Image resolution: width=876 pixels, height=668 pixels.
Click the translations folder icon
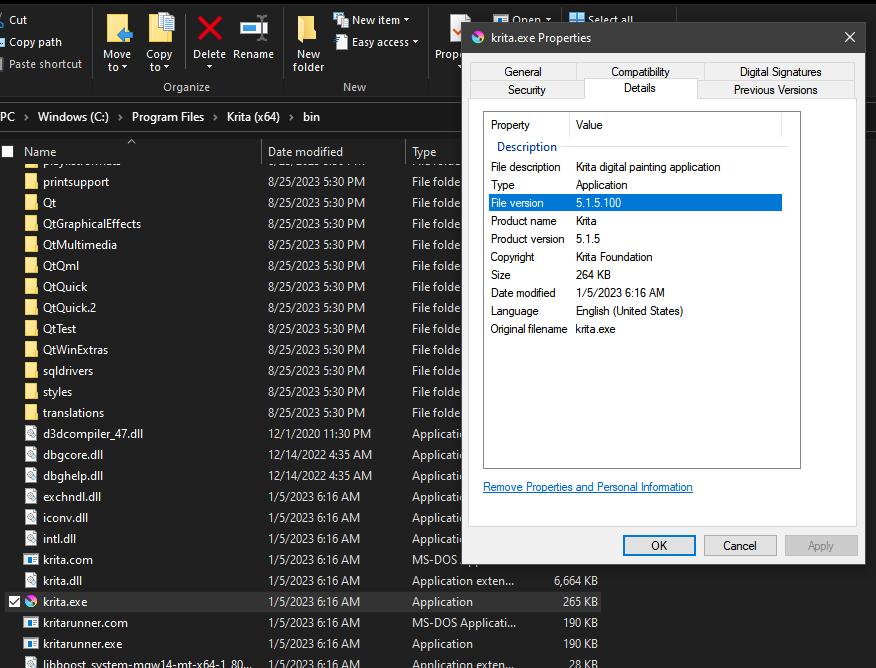pyautogui.click(x=31, y=413)
